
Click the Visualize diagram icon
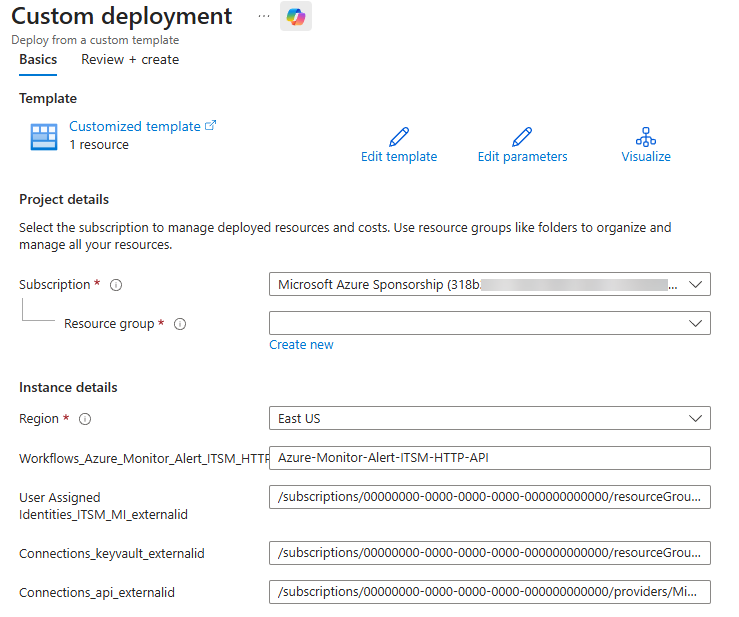coord(646,137)
